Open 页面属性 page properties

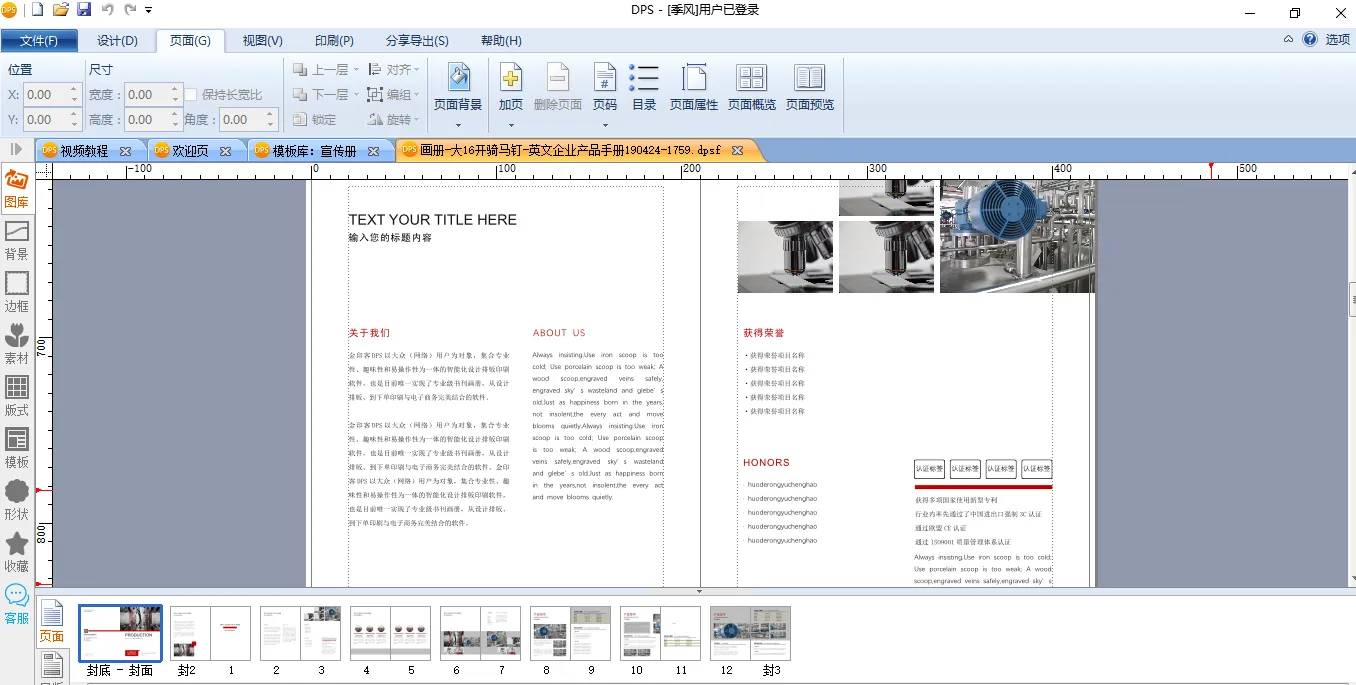[694, 87]
